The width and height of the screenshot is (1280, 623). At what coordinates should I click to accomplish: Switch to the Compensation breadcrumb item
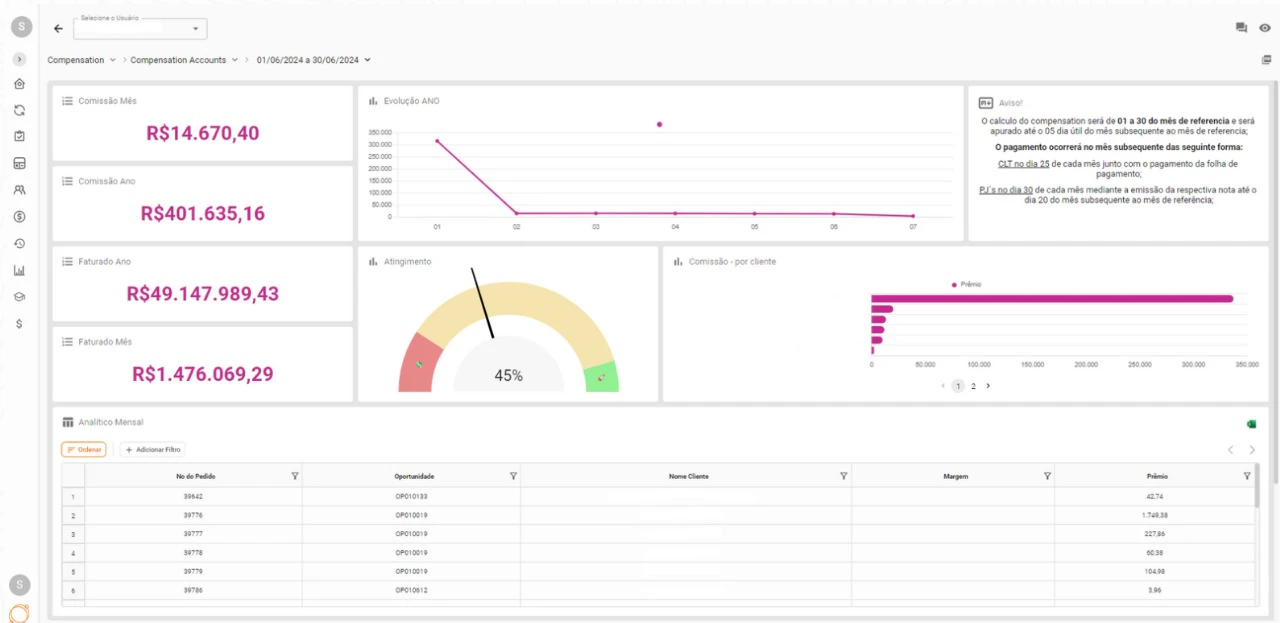[77, 60]
